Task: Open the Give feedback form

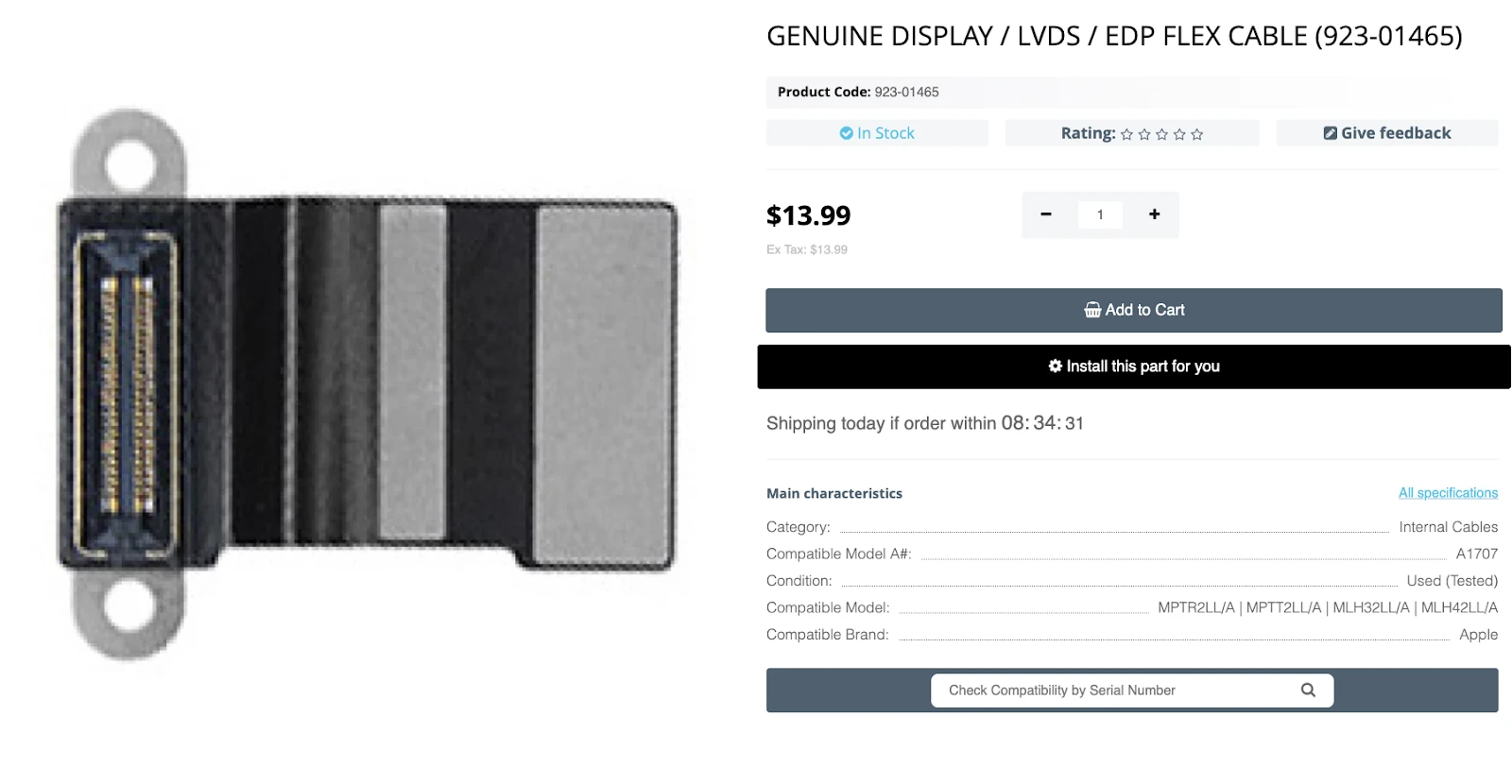Action: tap(1386, 133)
